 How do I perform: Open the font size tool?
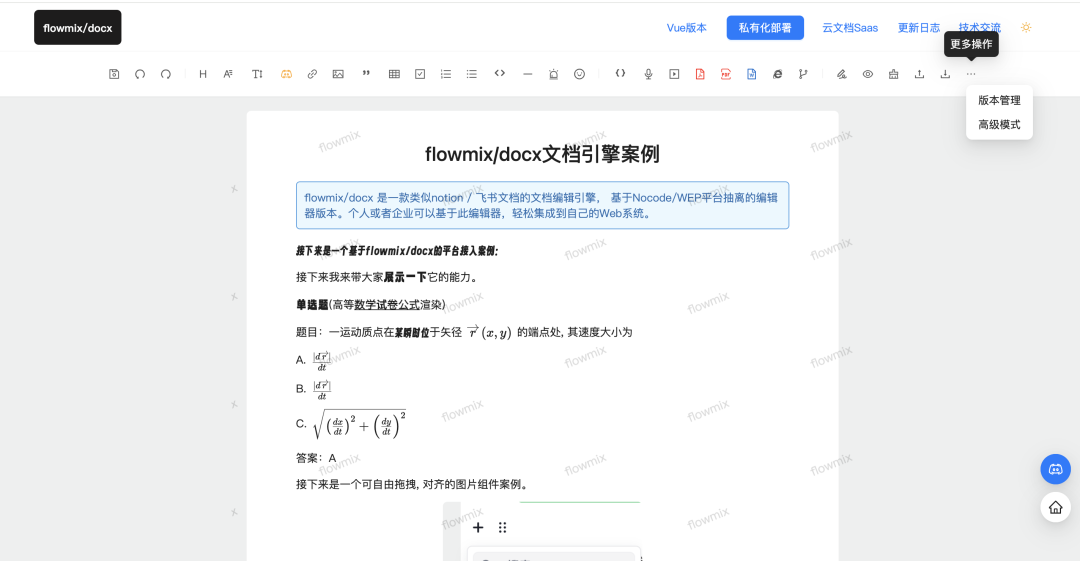point(257,74)
